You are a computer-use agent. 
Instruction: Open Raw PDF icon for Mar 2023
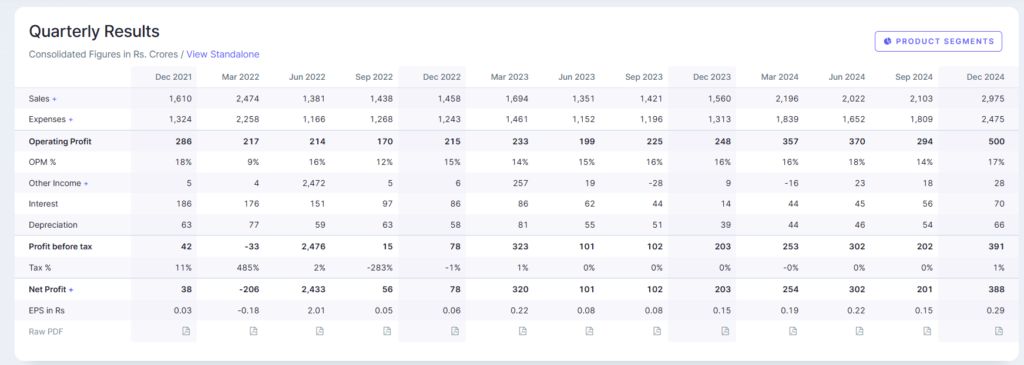pyautogui.click(x=522, y=331)
